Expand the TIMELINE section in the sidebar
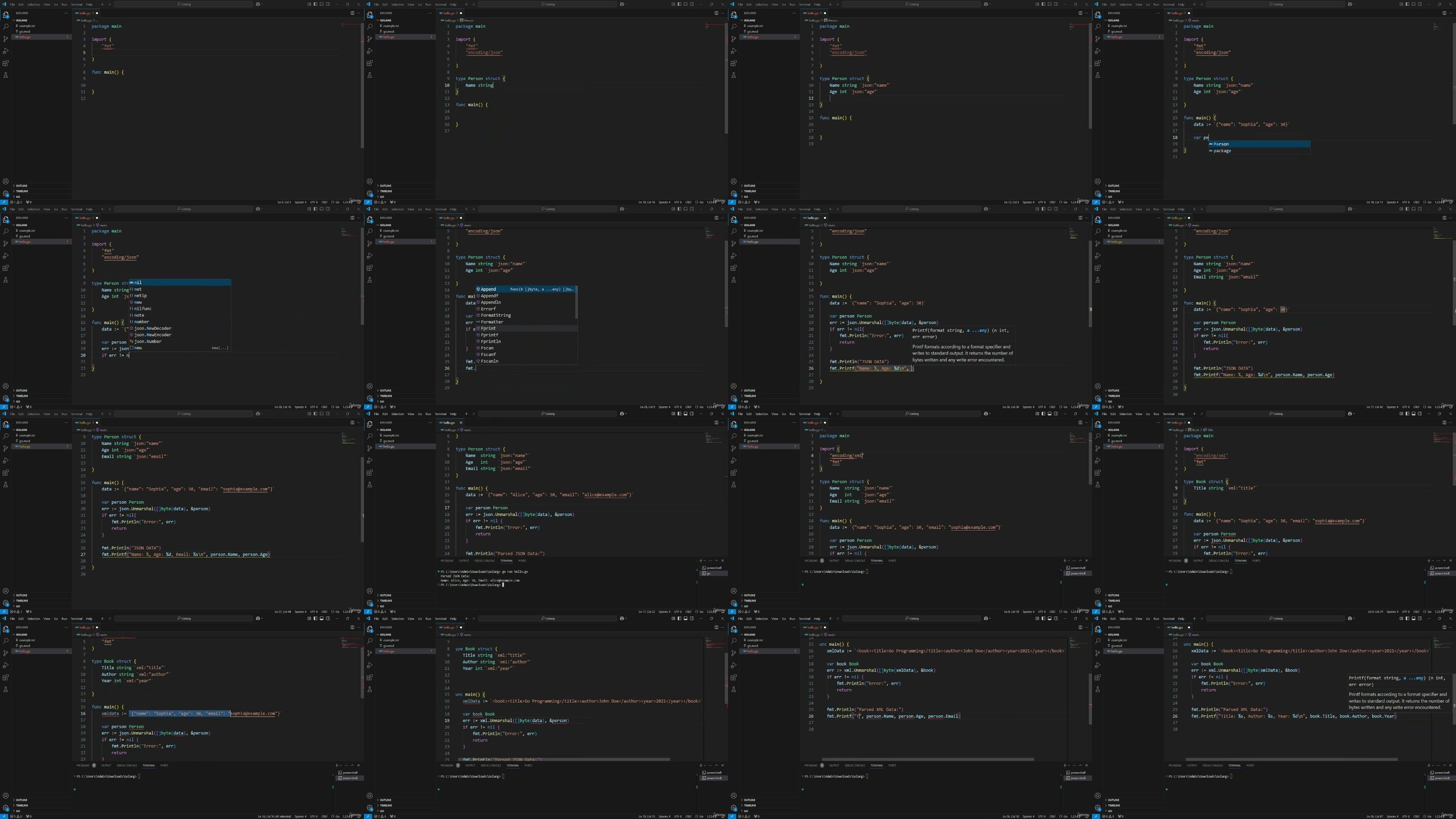This screenshot has height=819, width=1456. coord(21,191)
